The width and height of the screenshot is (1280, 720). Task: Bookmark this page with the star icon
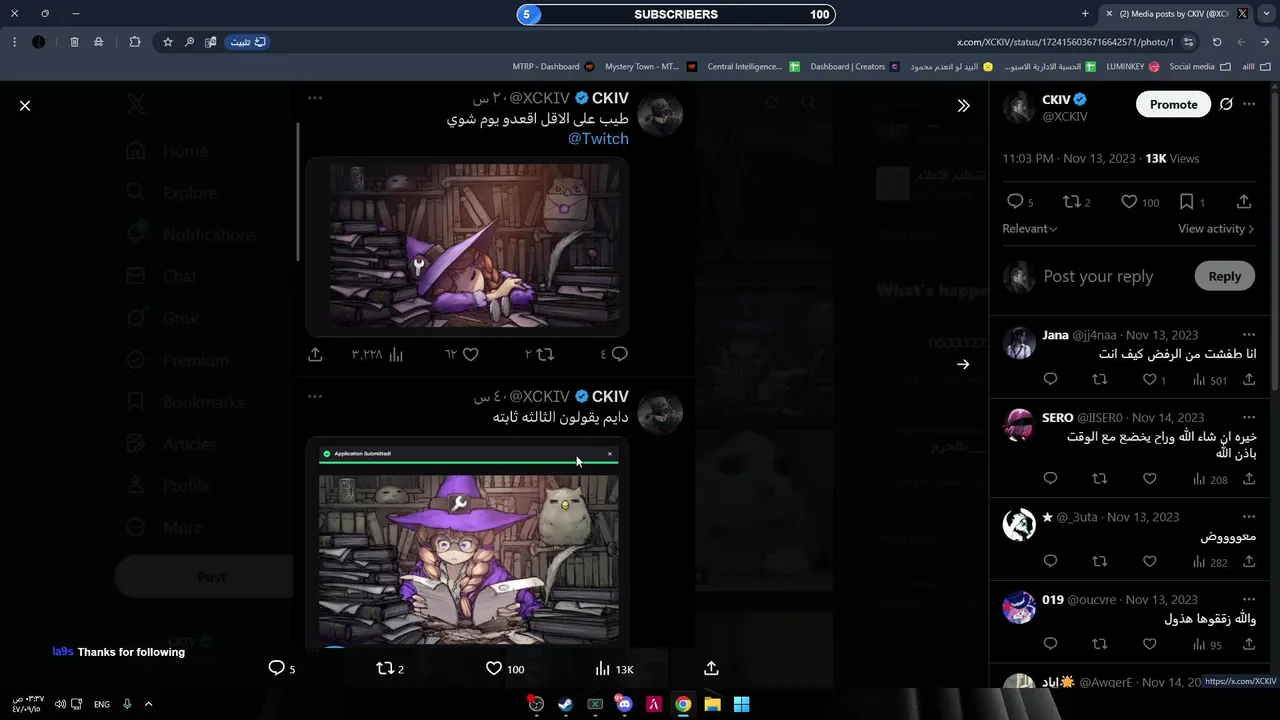168,42
